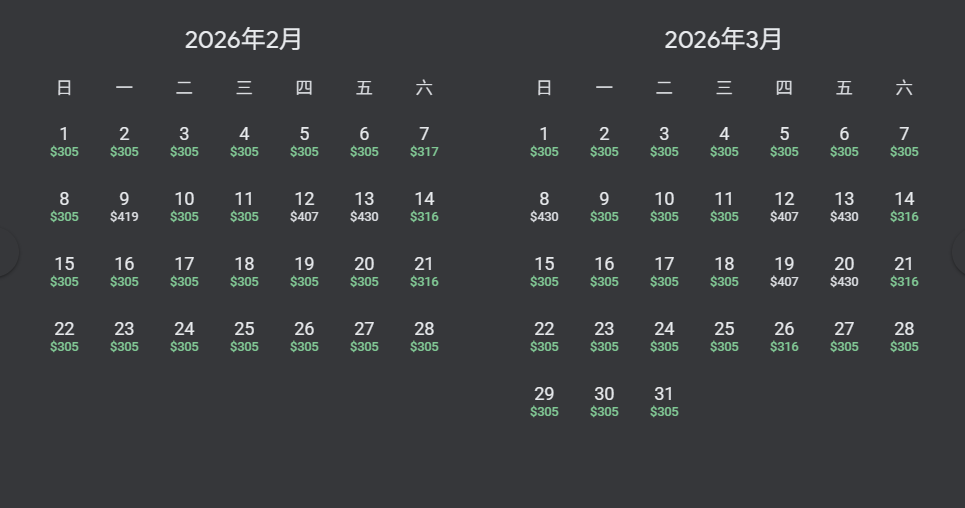Screen dimensions: 965x508
Task: Pick March 14 priced at $316
Action: (904, 206)
